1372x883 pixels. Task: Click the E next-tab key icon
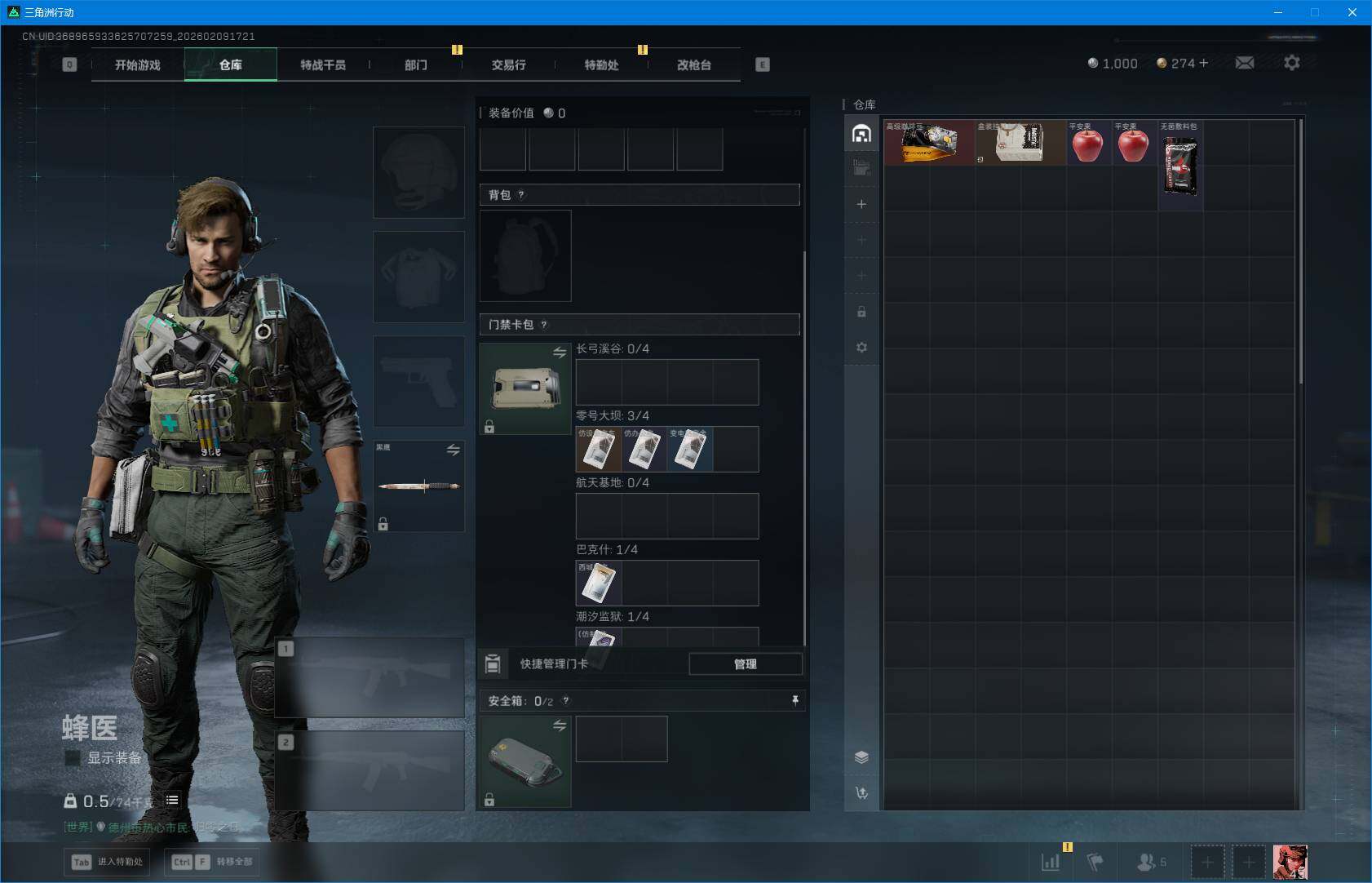coord(763,64)
